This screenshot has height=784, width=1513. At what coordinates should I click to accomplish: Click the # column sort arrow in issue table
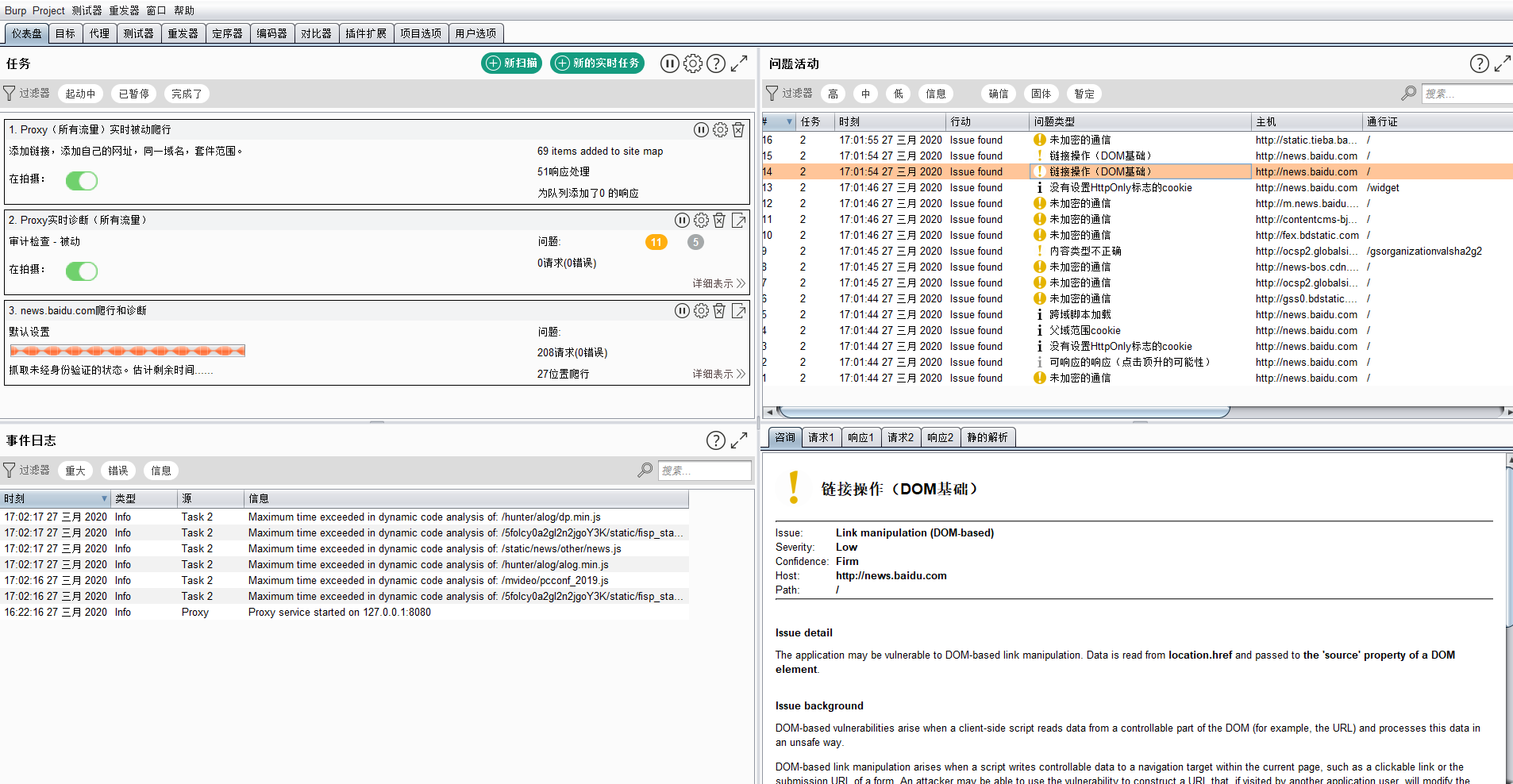(789, 121)
